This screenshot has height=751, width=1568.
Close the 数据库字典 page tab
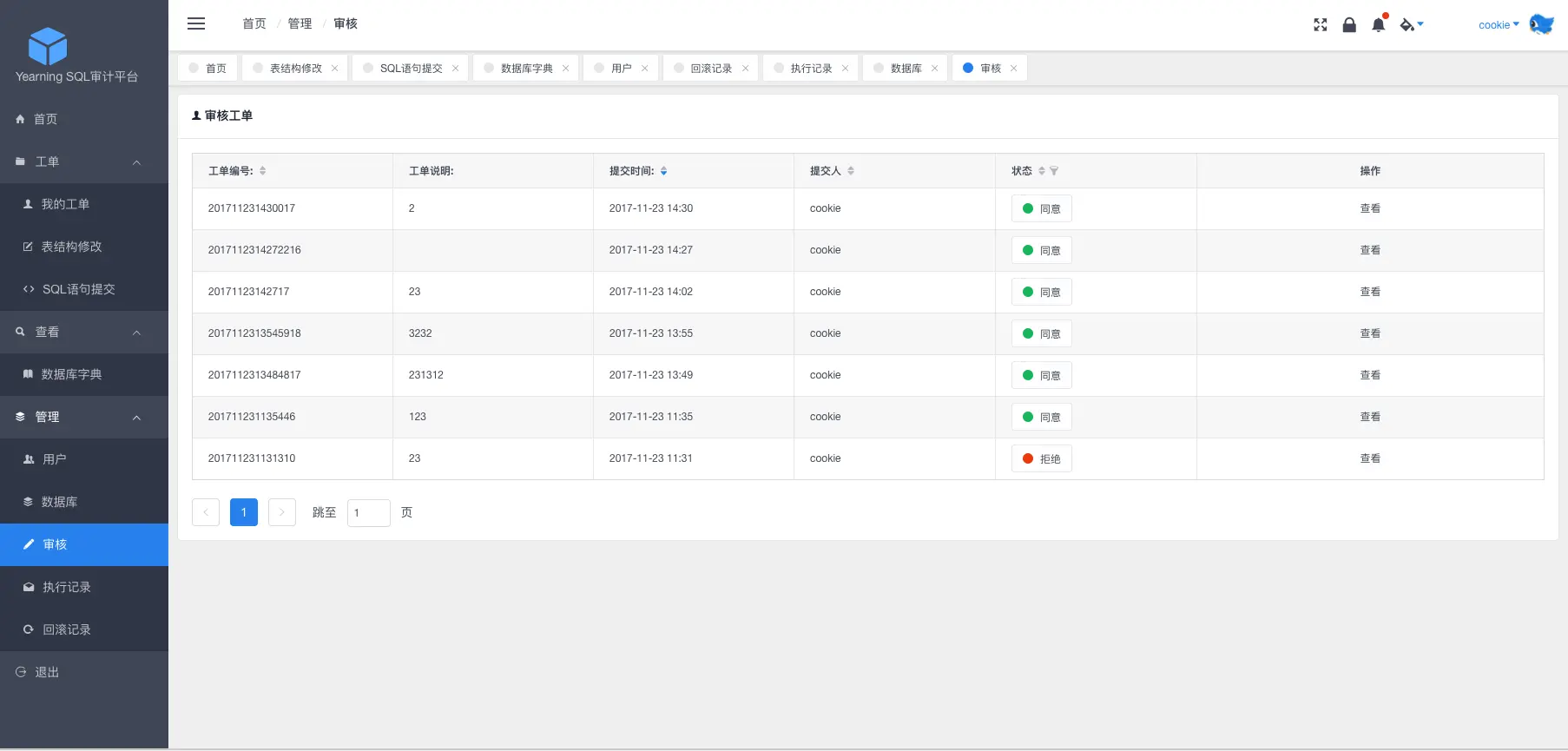coord(566,69)
